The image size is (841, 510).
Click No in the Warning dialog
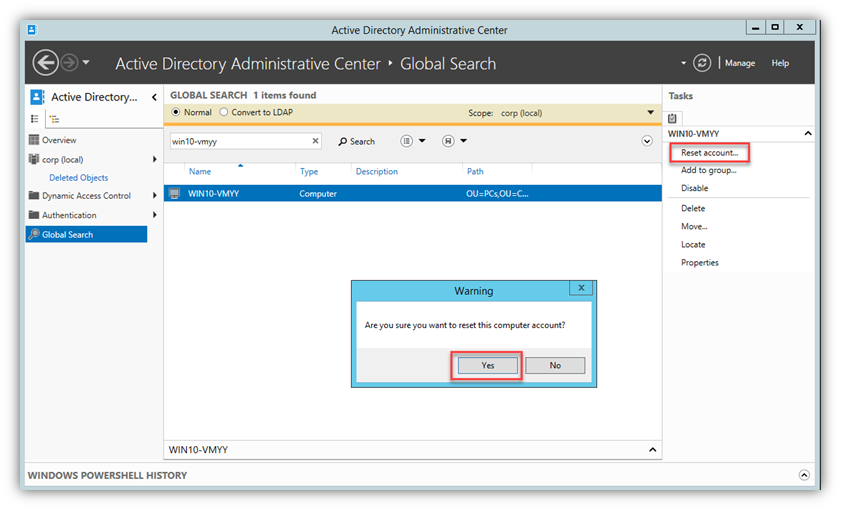pyautogui.click(x=555, y=365)
